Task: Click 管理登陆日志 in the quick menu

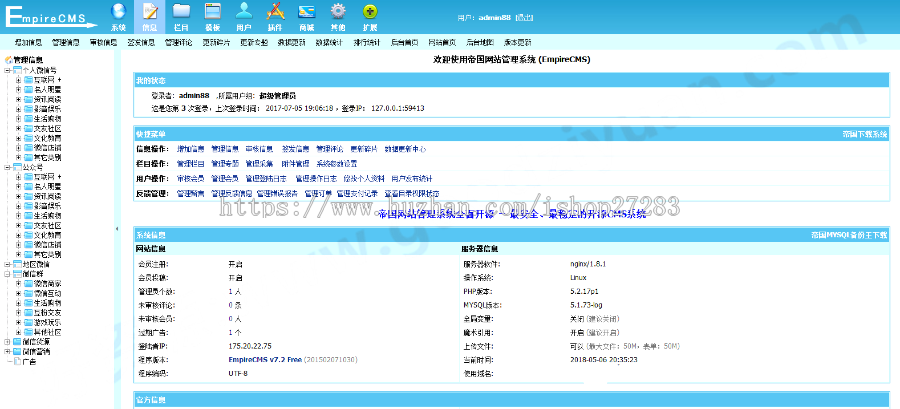Action: (x=266, y=178)
